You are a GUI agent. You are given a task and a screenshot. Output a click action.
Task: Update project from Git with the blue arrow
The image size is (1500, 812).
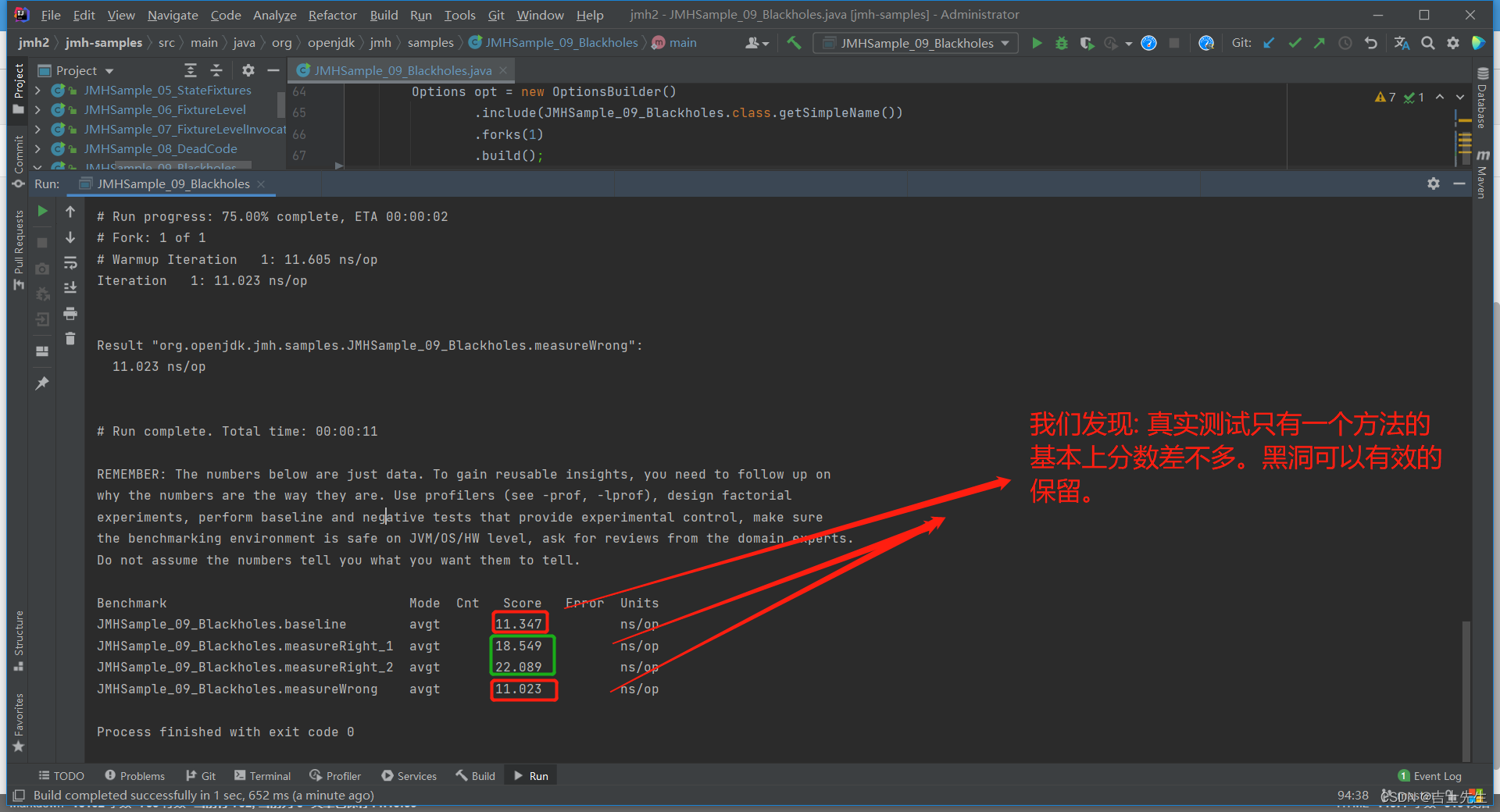1269,43
